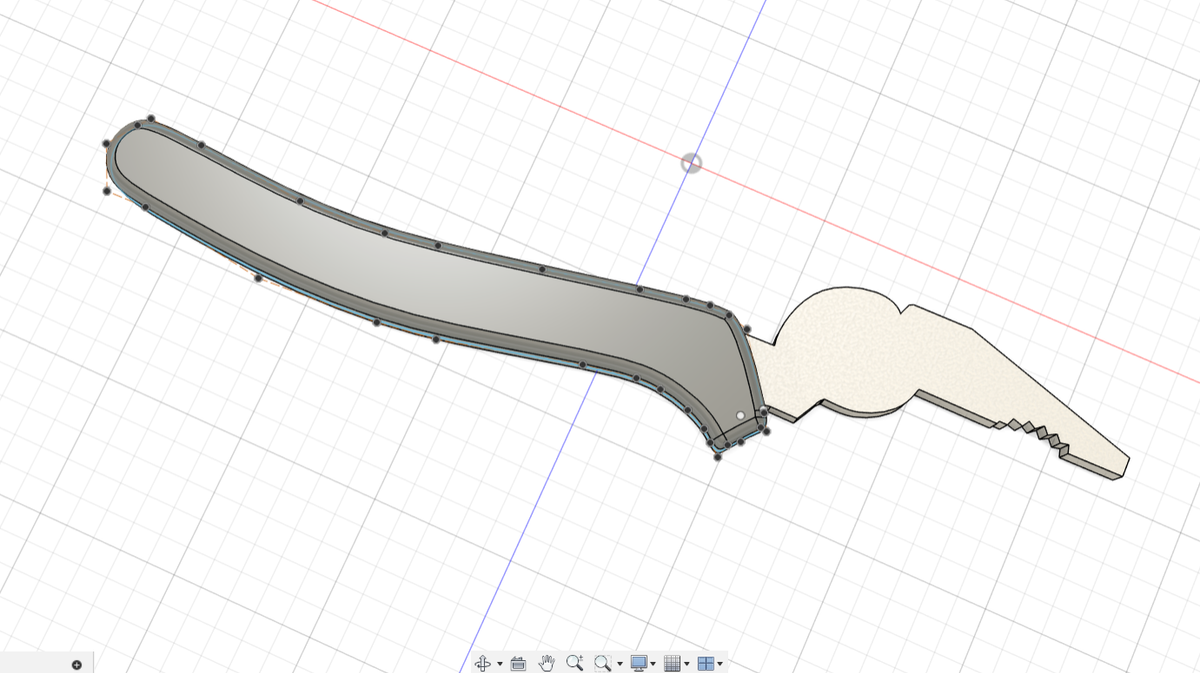Expand the Display Settings dropdown arrow

[x=653, y=664]
